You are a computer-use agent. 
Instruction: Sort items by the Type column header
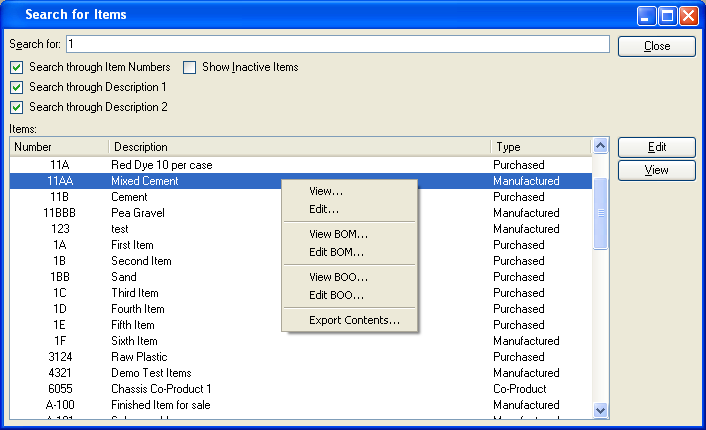540,147
